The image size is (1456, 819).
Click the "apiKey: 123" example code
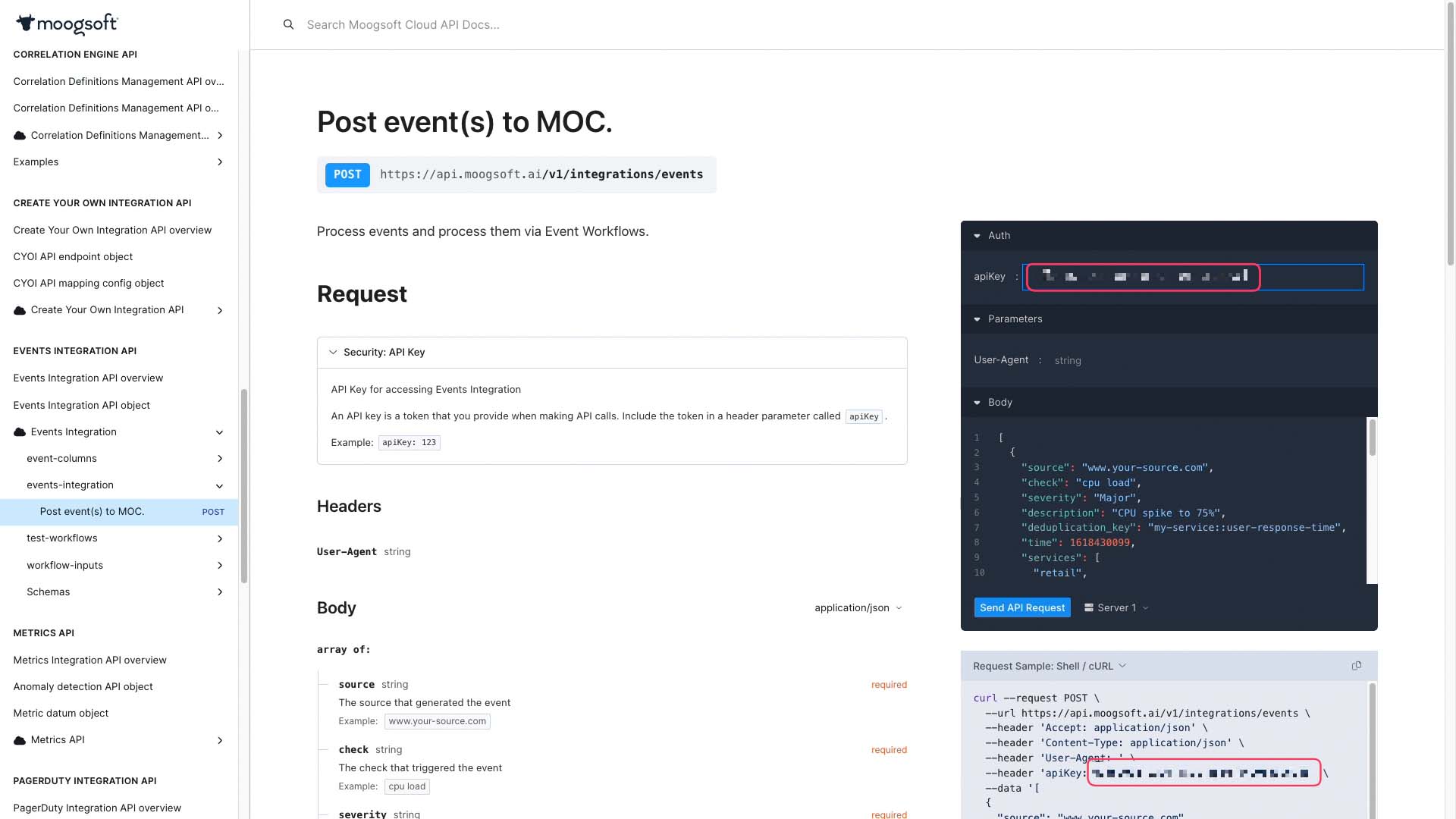tap(409, 443)
